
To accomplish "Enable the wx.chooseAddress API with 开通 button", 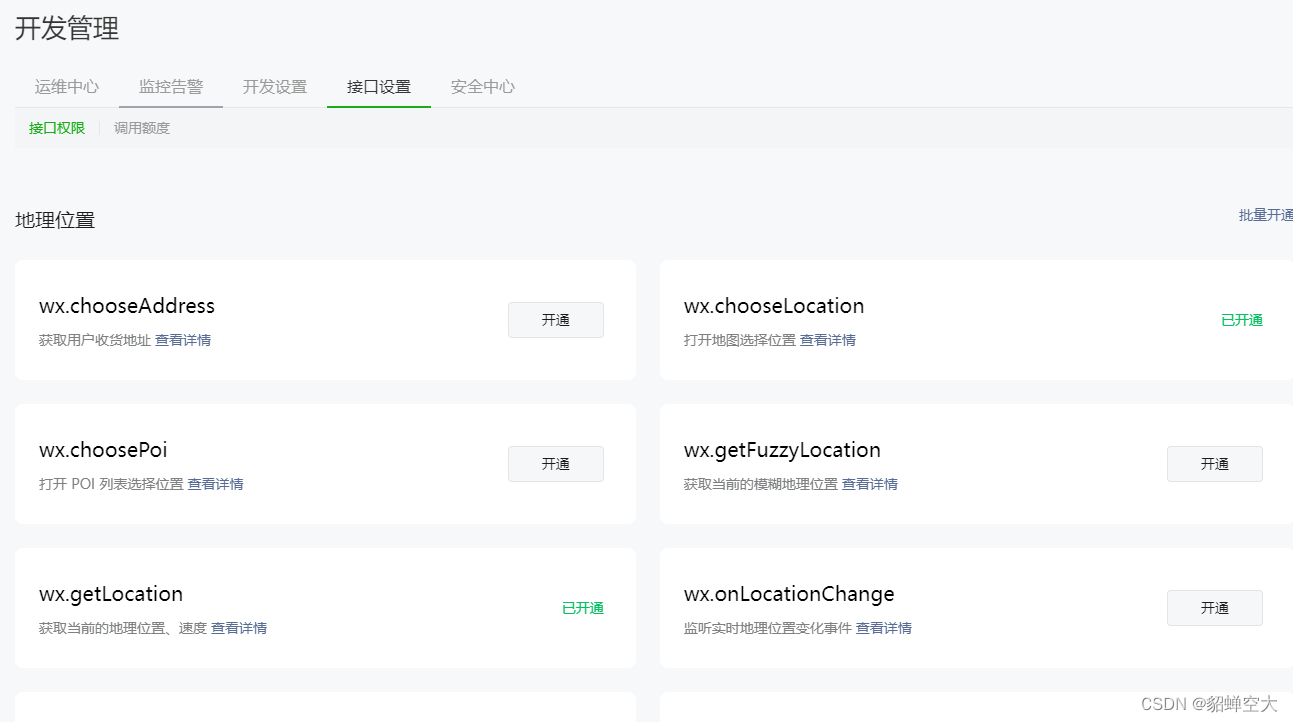I will pyautogui.click(x=555, y=319).
